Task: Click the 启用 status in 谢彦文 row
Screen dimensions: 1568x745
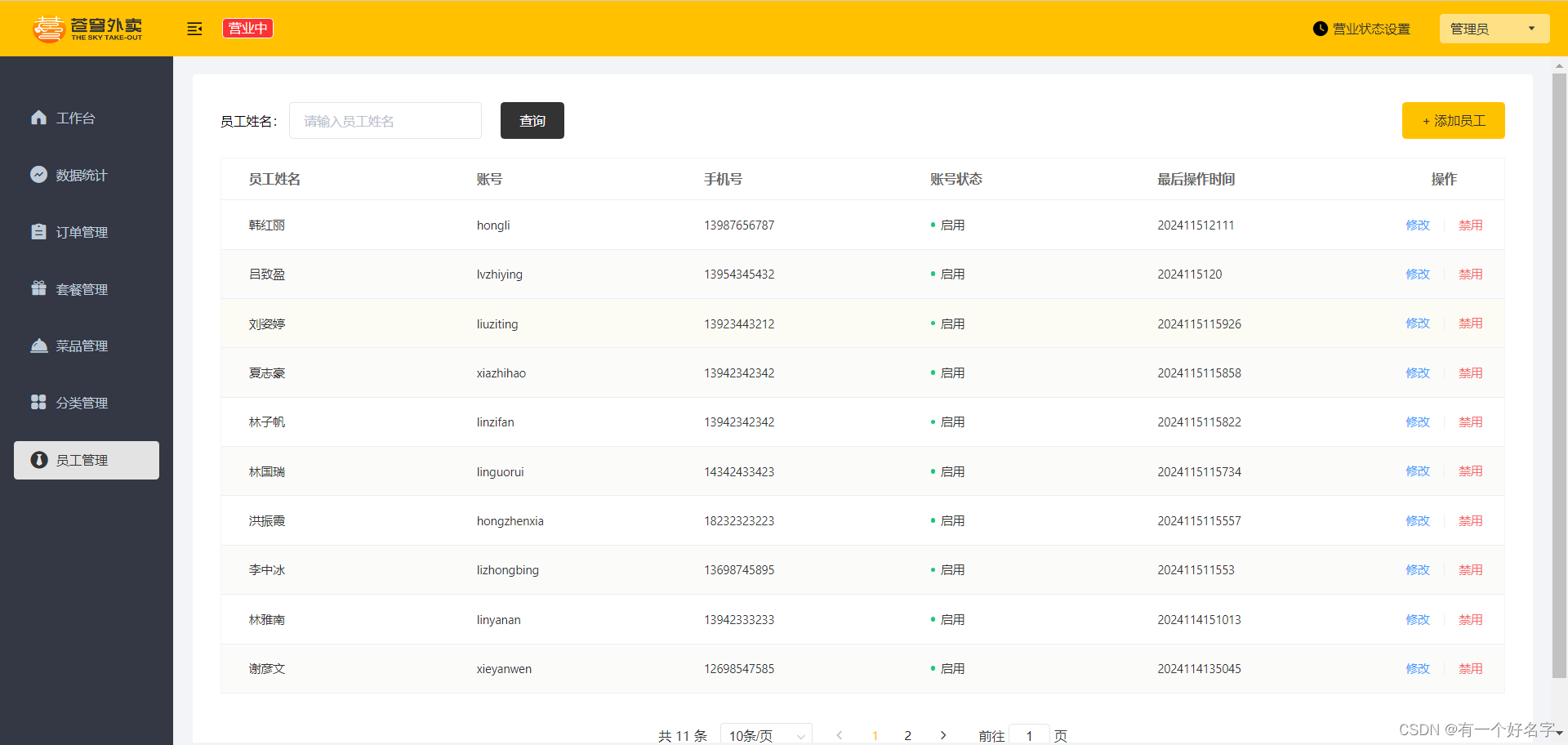Action: click(952, 668)
